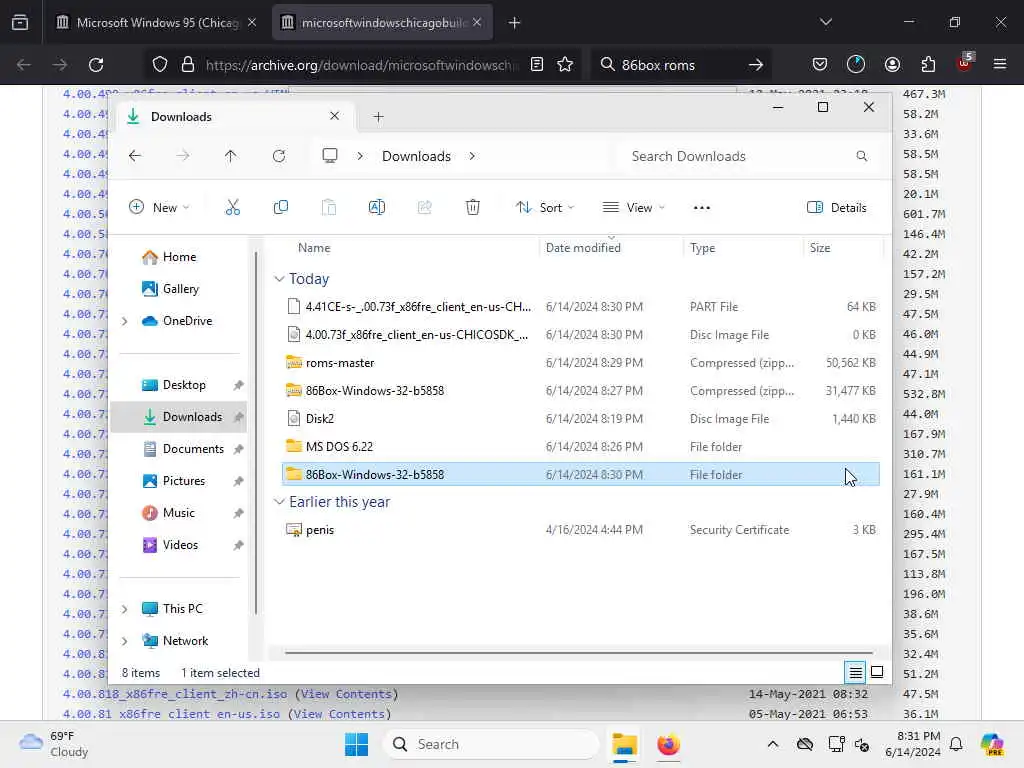
Task: Open a new Firefox tab
Action: tap(515, 22)
